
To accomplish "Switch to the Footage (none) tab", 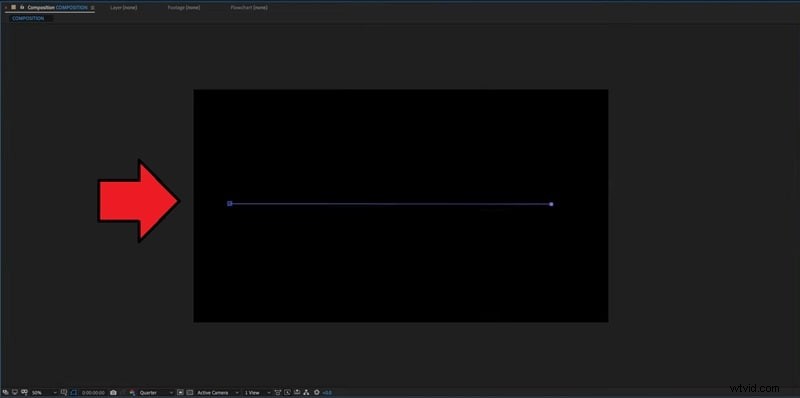I will pos(184,8).
